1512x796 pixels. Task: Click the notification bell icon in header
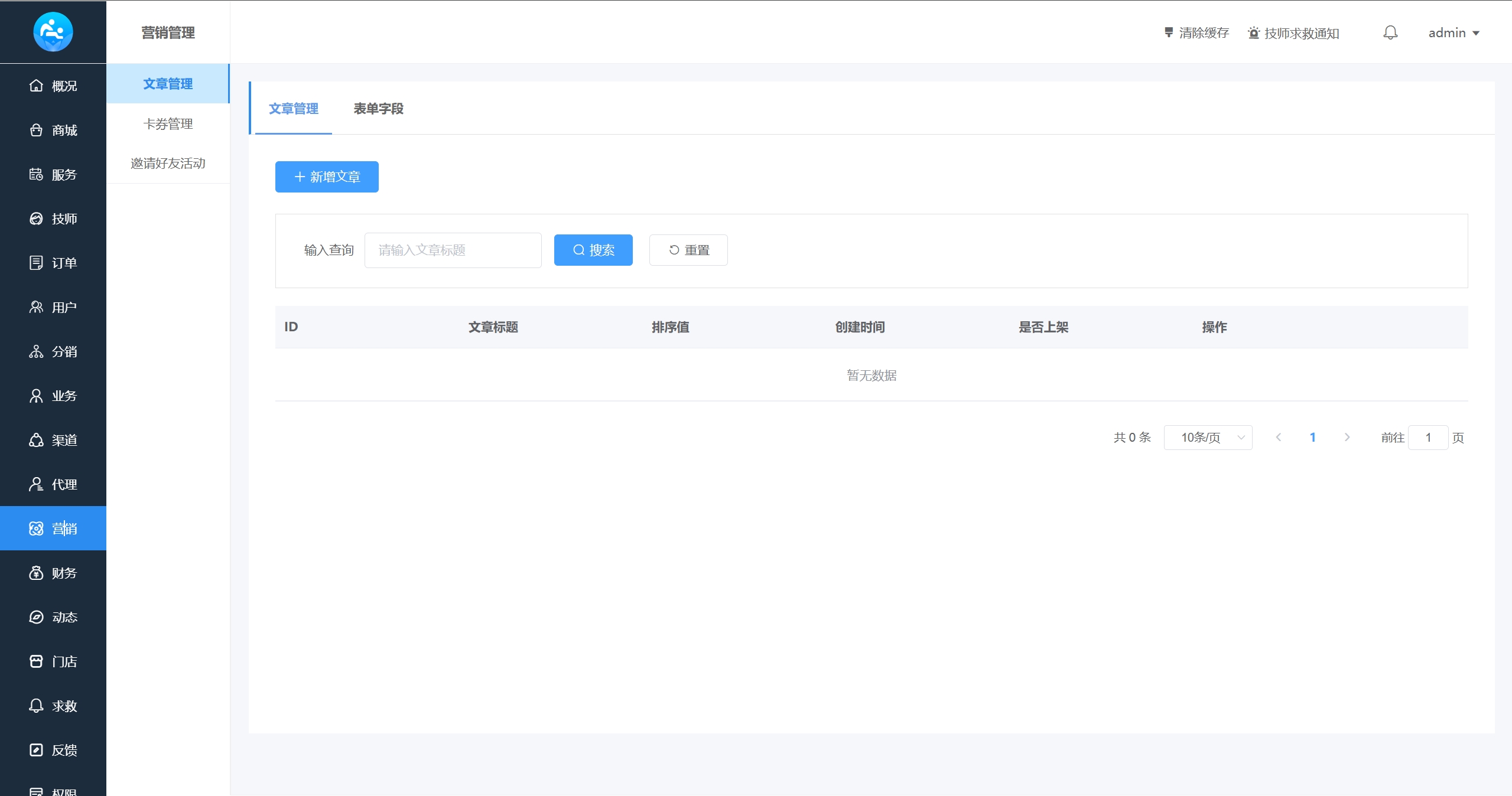coord(1390,32)
